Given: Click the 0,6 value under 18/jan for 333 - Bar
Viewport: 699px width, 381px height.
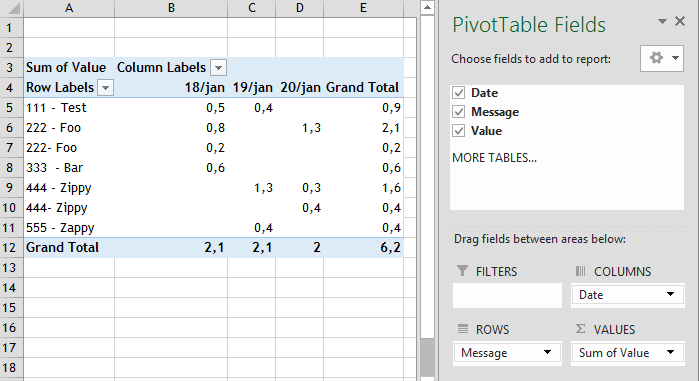Looking at the screenshot, I should [171, 168].
